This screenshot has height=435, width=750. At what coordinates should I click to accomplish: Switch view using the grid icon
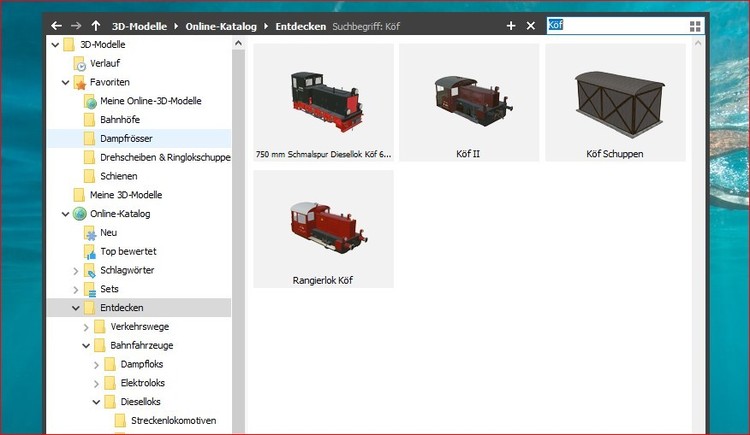pyautogui.click(x=695, y=25)
